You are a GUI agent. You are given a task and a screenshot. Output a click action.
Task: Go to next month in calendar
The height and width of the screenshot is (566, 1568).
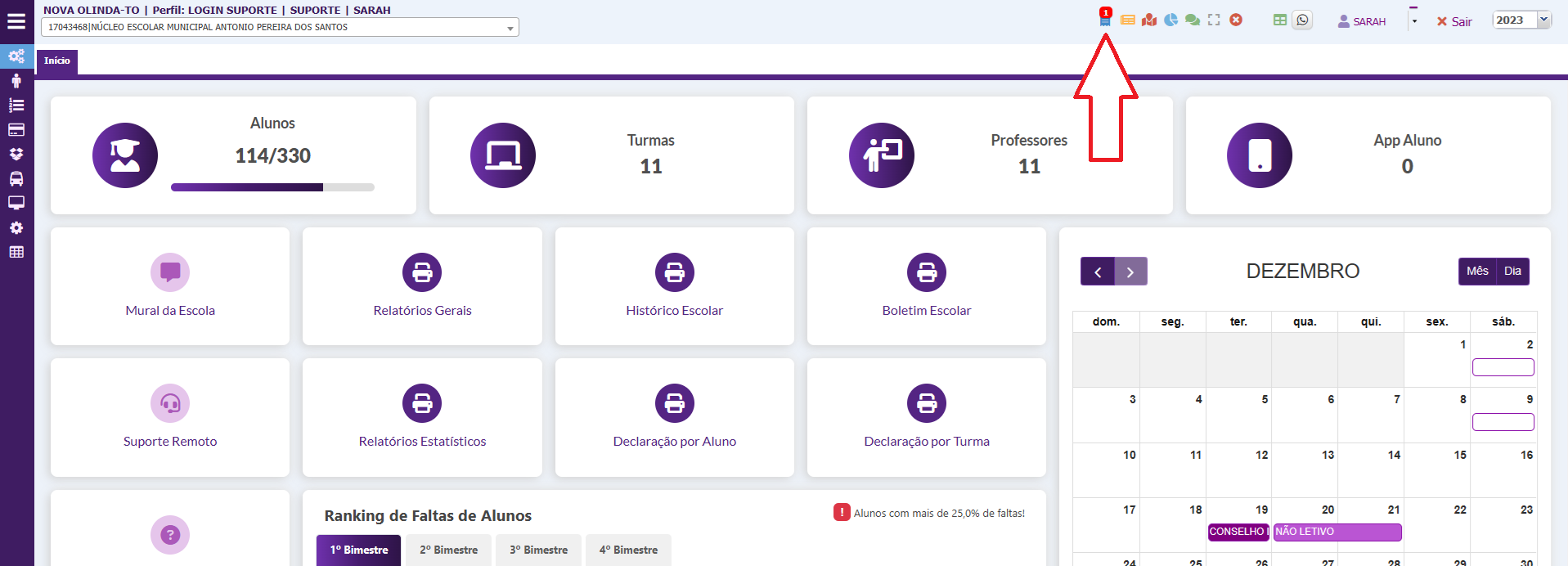pyautogui.click(x=1130, y=272)
